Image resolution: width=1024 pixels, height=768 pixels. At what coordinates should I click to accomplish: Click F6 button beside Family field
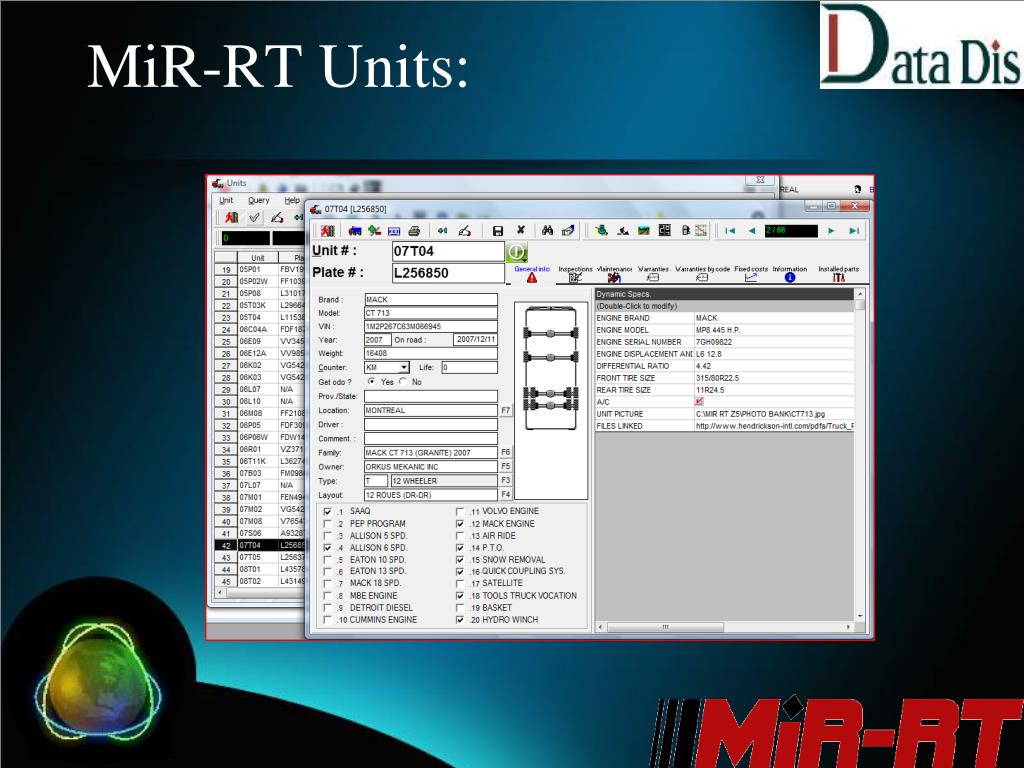(x=505, y=453)
